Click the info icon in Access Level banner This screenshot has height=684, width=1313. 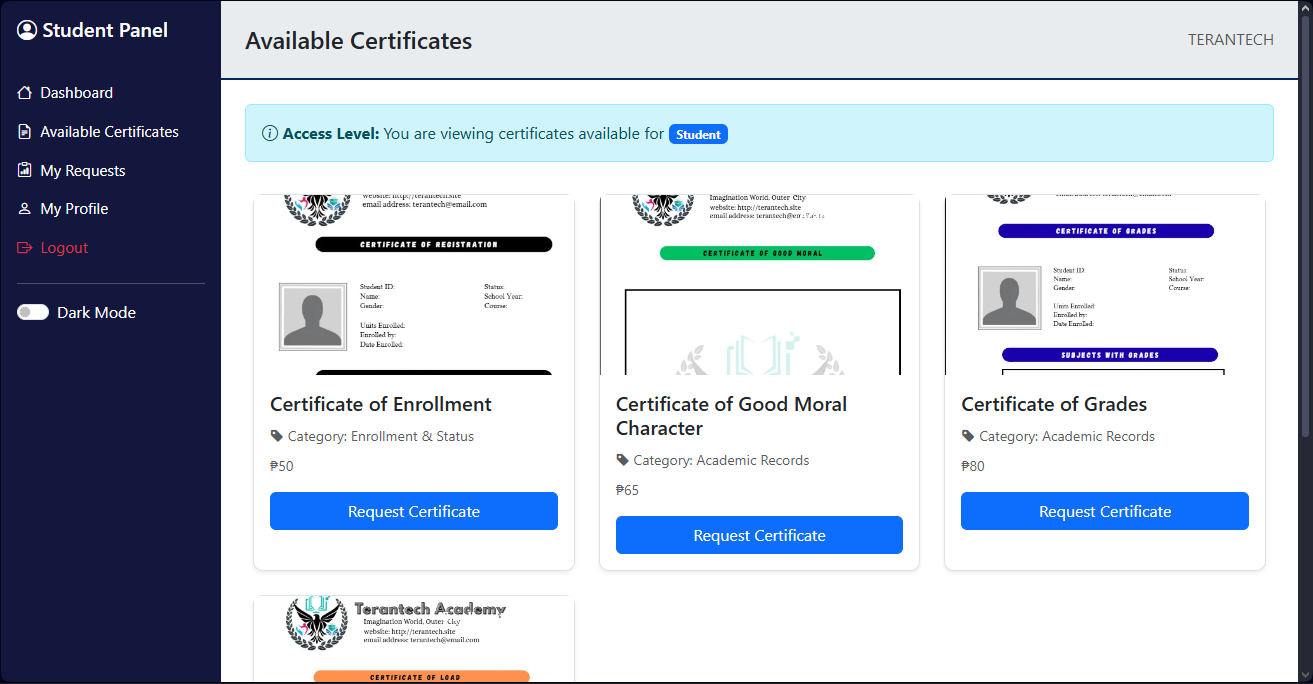pyautogui.click(x=269, y=132)
